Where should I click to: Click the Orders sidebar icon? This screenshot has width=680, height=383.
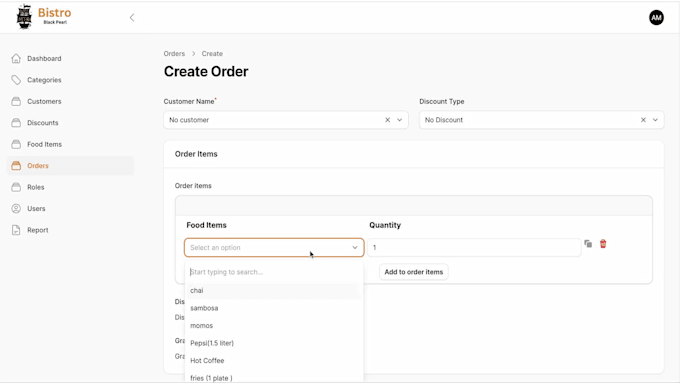tap(16, 166)
